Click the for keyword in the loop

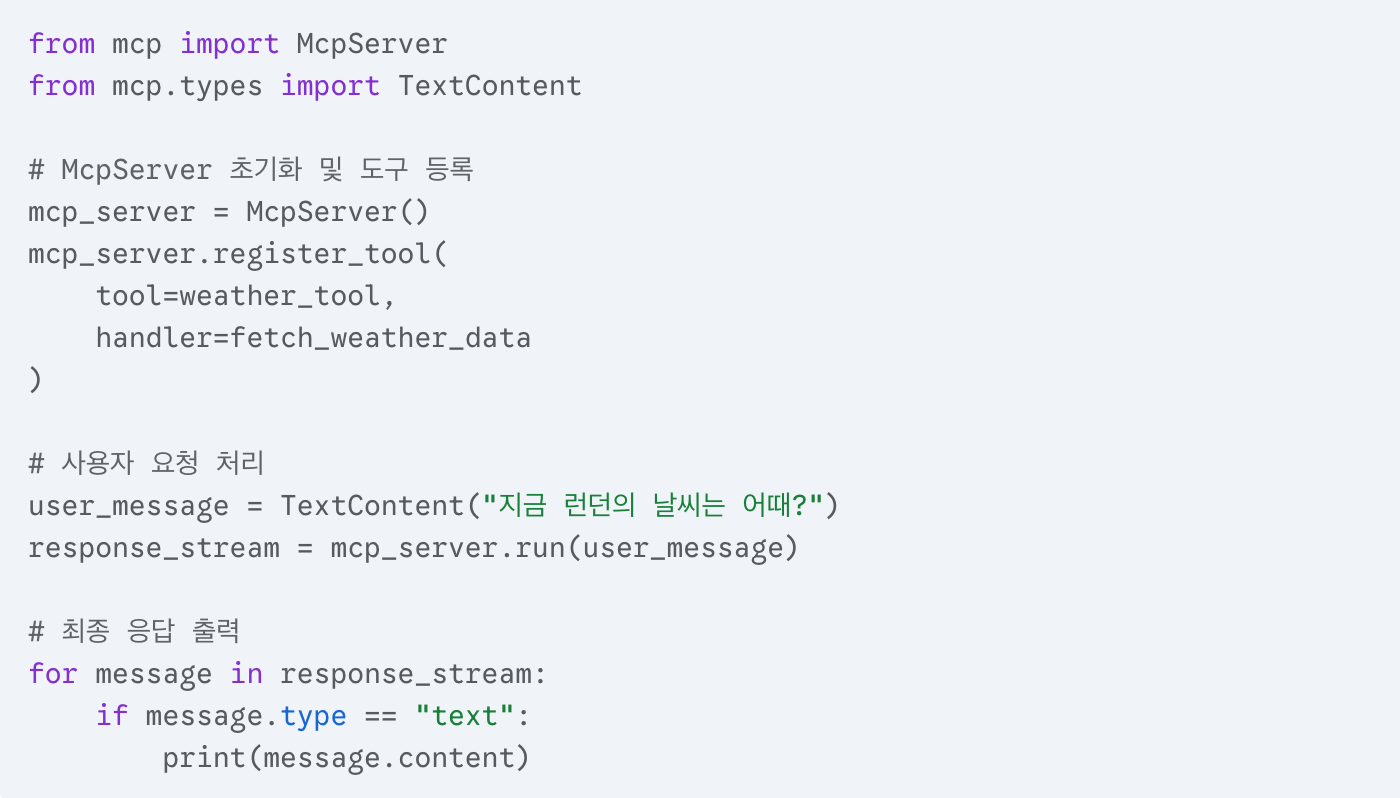coord(53,674)
